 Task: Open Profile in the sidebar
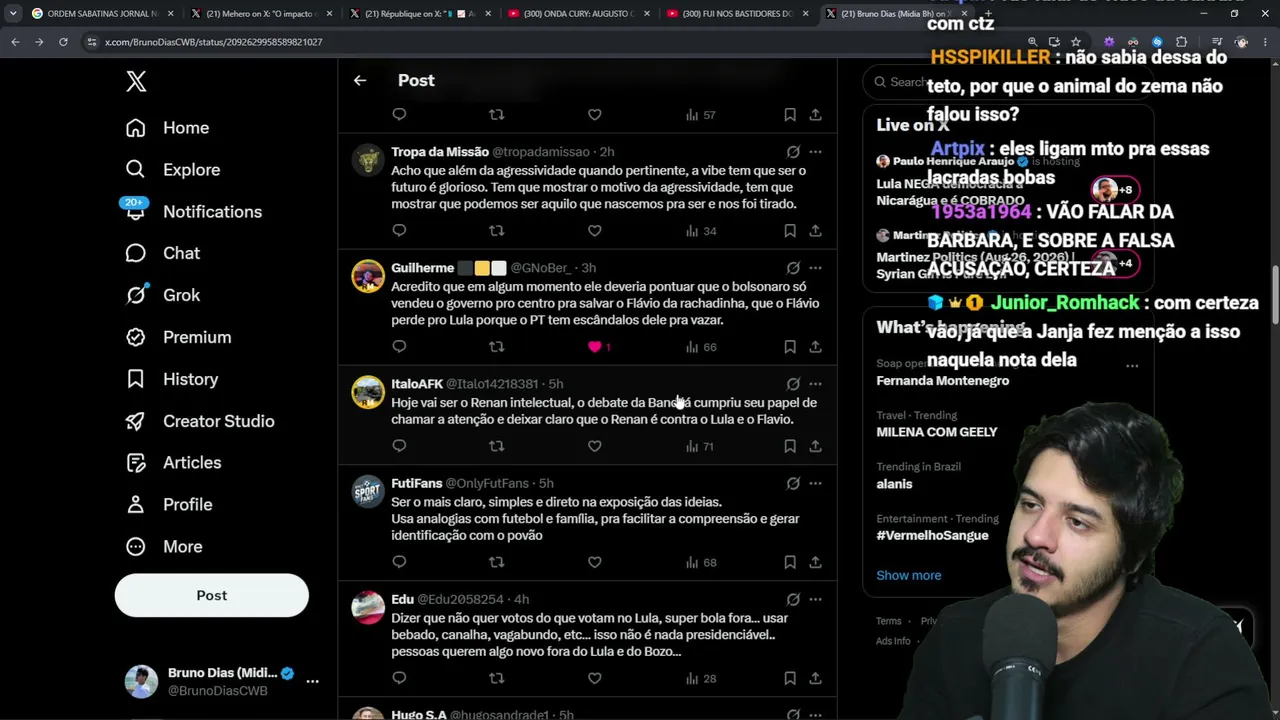click(x=168, y=505)
